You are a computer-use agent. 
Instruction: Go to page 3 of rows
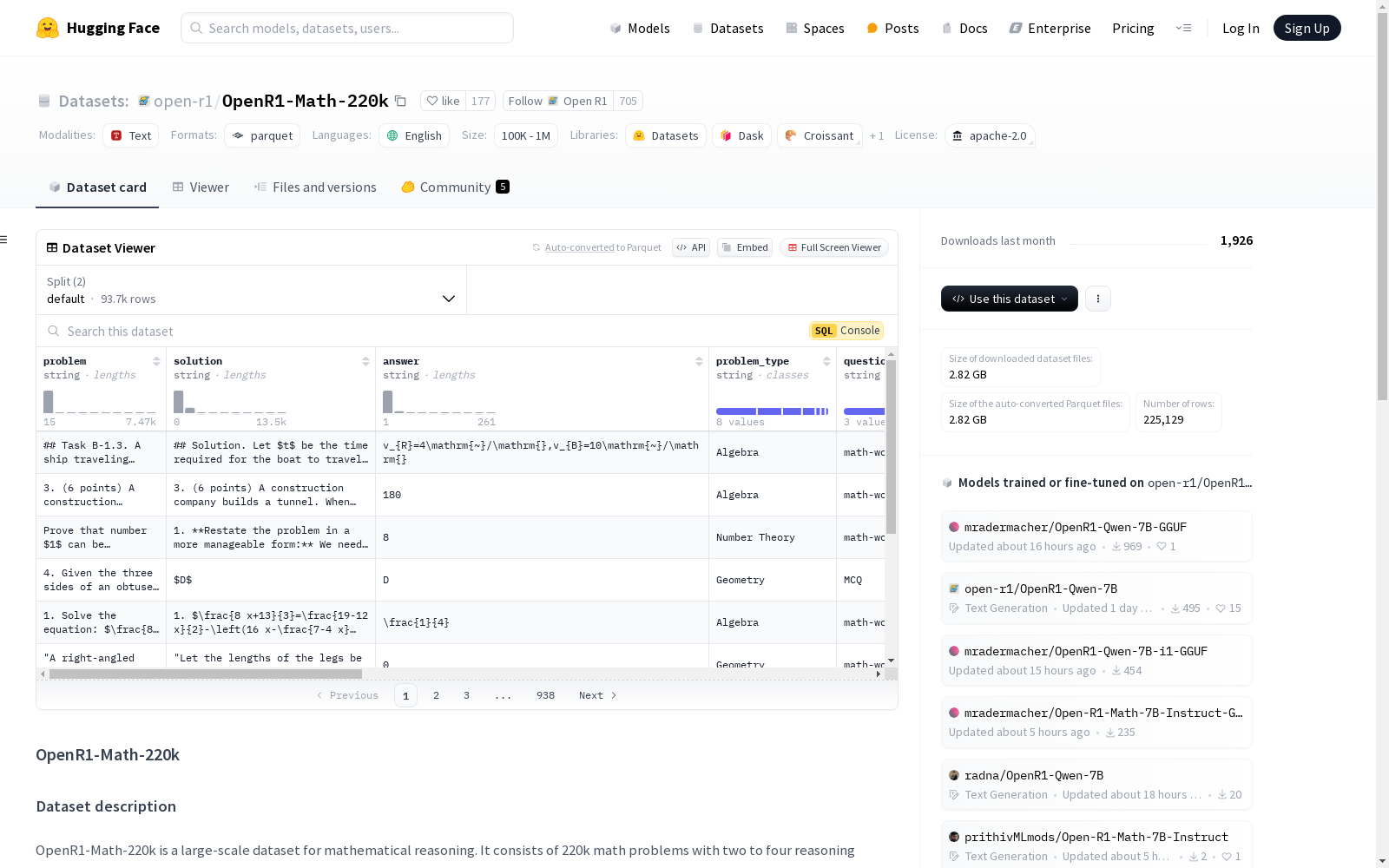coord(466,695)
